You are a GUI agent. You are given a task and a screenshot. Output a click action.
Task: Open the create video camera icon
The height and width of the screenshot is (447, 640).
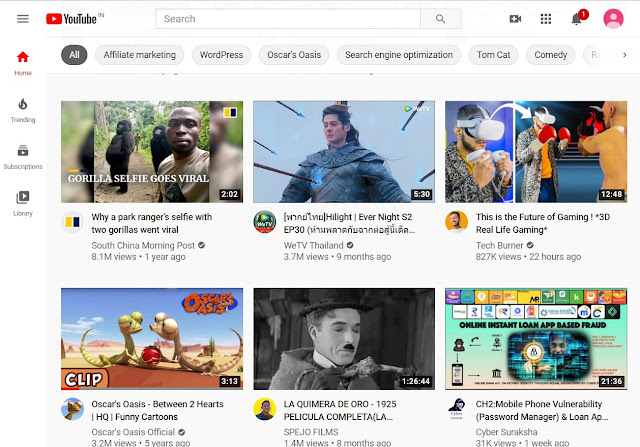(515, 19)
